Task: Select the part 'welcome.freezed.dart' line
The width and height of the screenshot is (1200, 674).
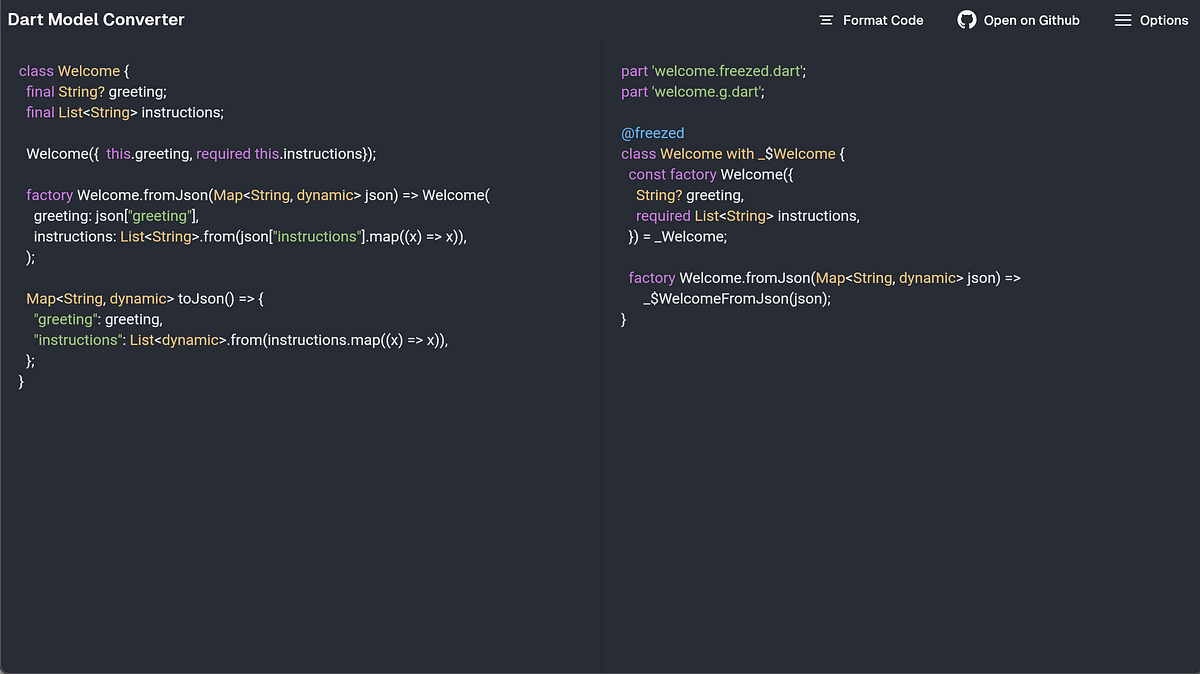Action: 712,70
